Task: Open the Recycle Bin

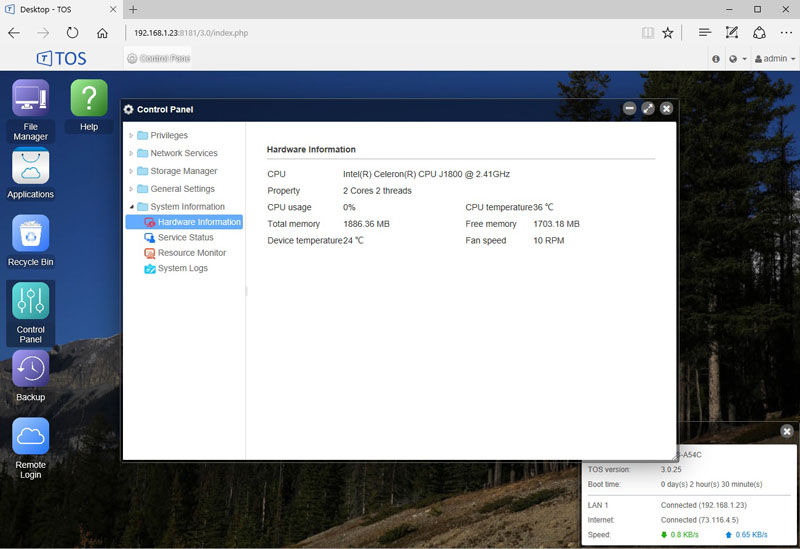Action: (x=30, y=234)
